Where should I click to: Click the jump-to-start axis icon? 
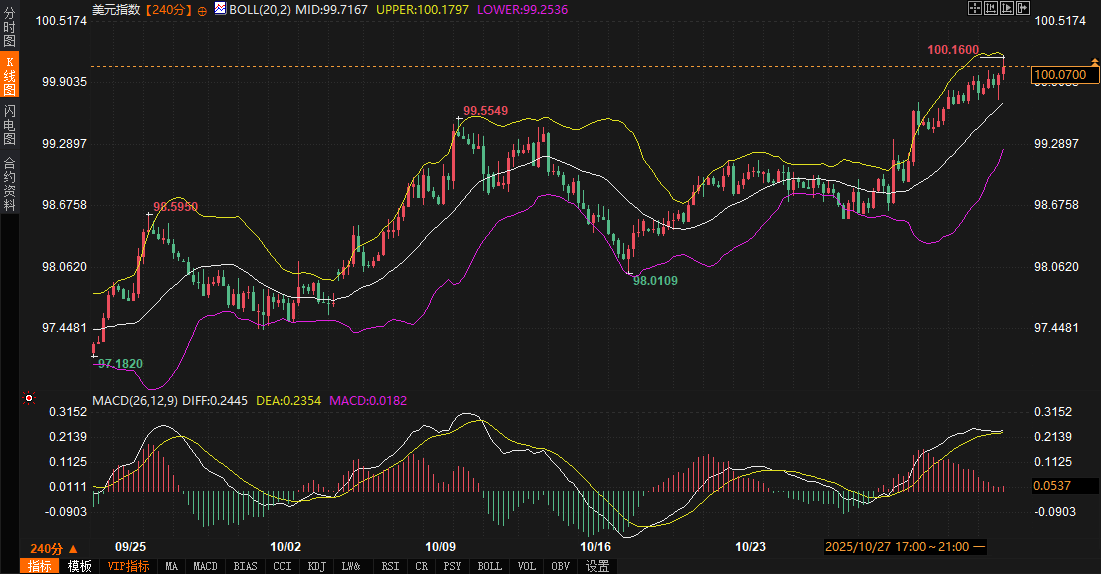pos(990,8)
